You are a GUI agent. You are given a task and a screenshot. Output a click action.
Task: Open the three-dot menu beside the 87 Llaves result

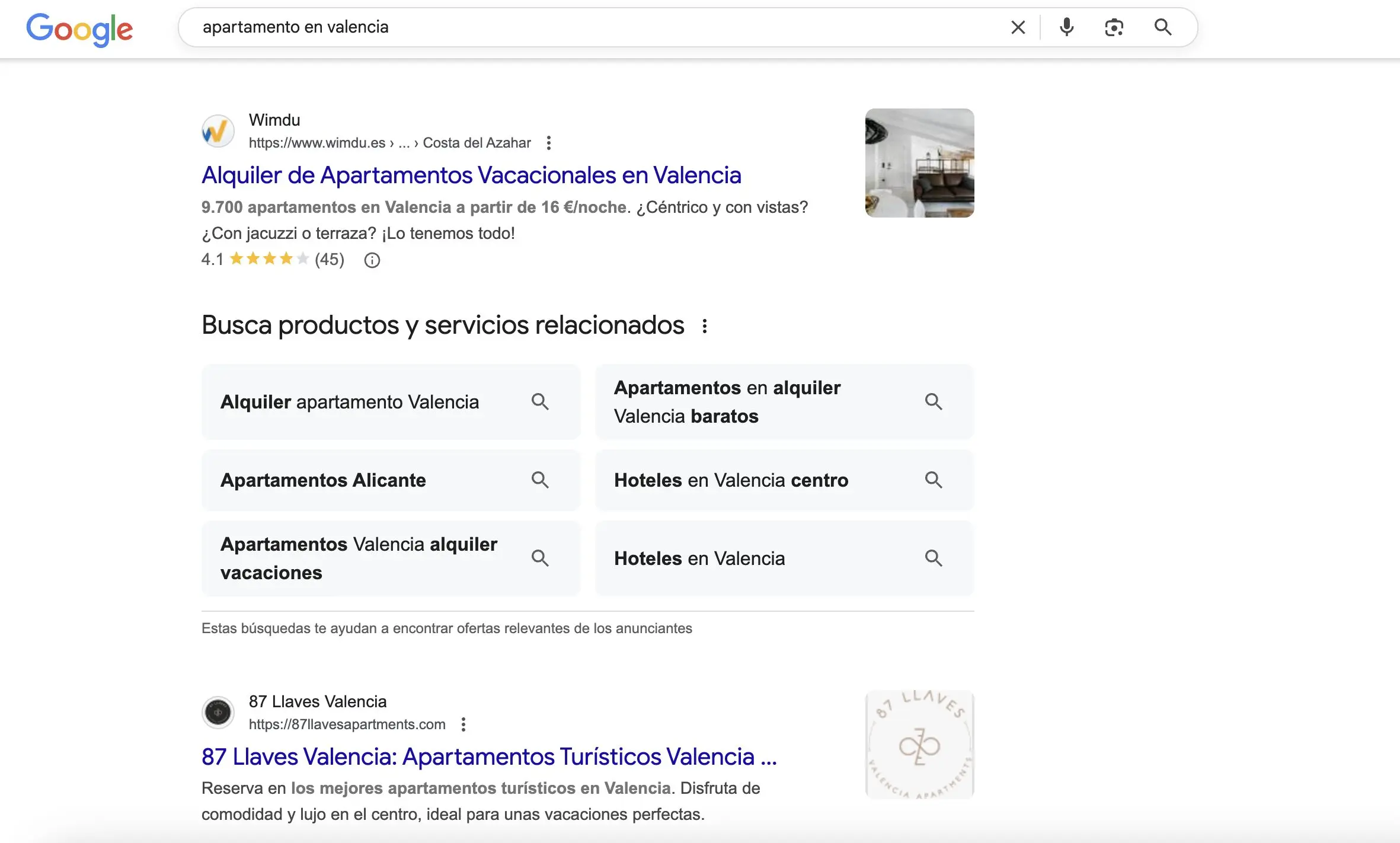[x=463, y=724]
